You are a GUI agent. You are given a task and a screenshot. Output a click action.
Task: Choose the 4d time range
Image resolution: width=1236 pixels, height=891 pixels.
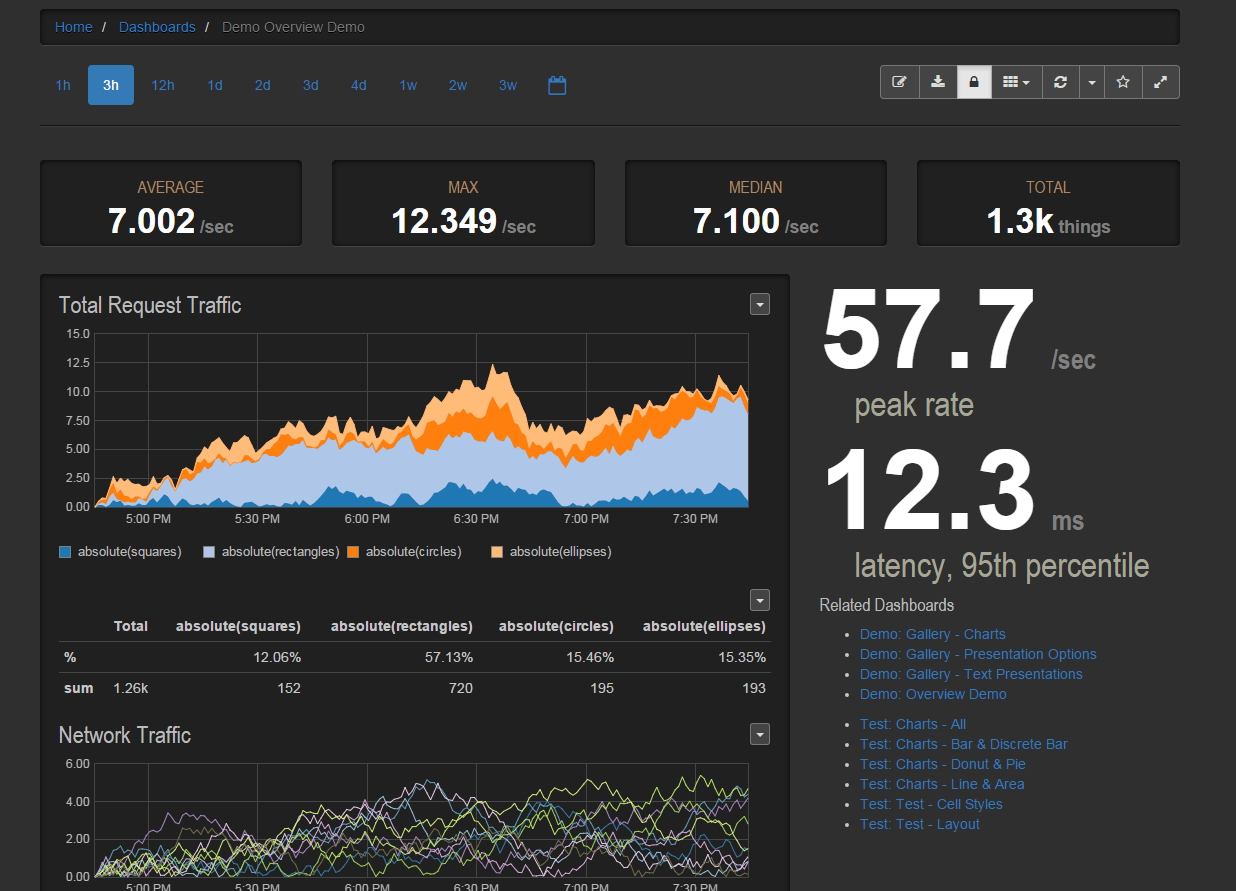pos(359,85)
